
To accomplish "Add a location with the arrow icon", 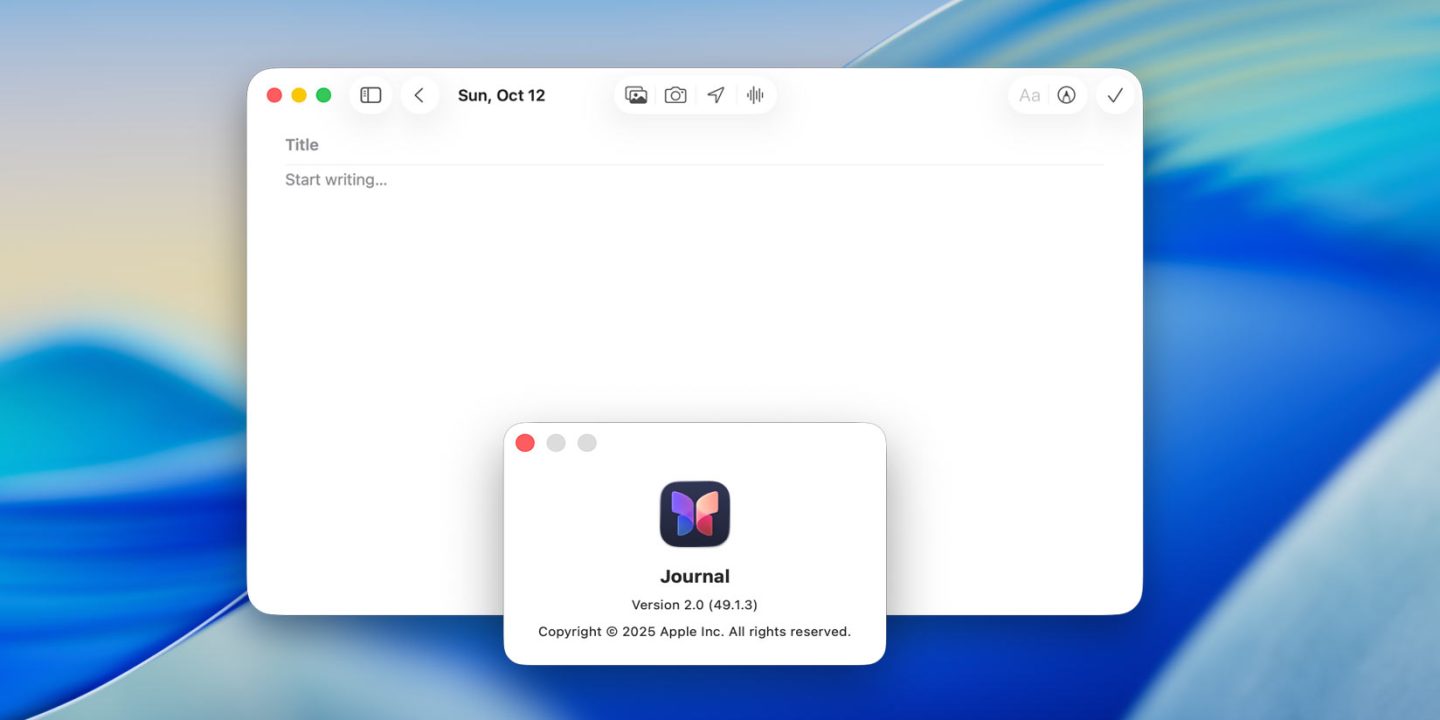I will point(716,95).
